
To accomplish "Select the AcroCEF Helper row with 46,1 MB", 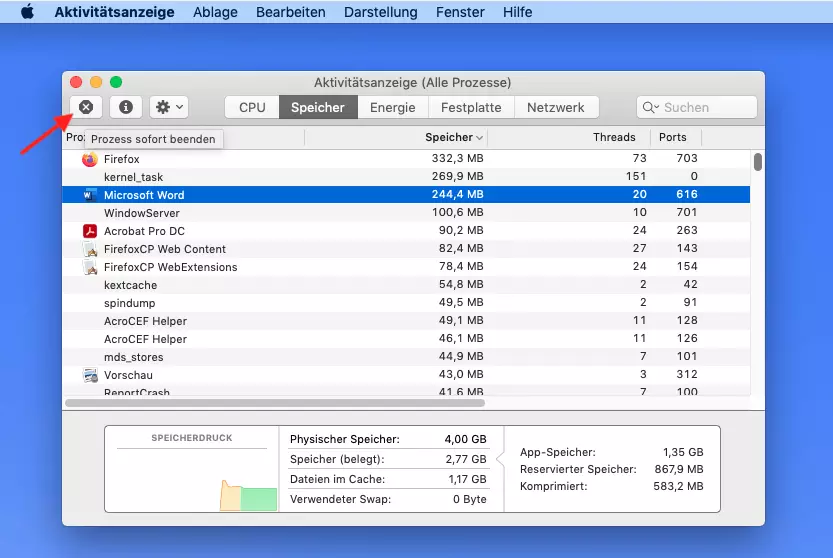I will click(406, 339).
